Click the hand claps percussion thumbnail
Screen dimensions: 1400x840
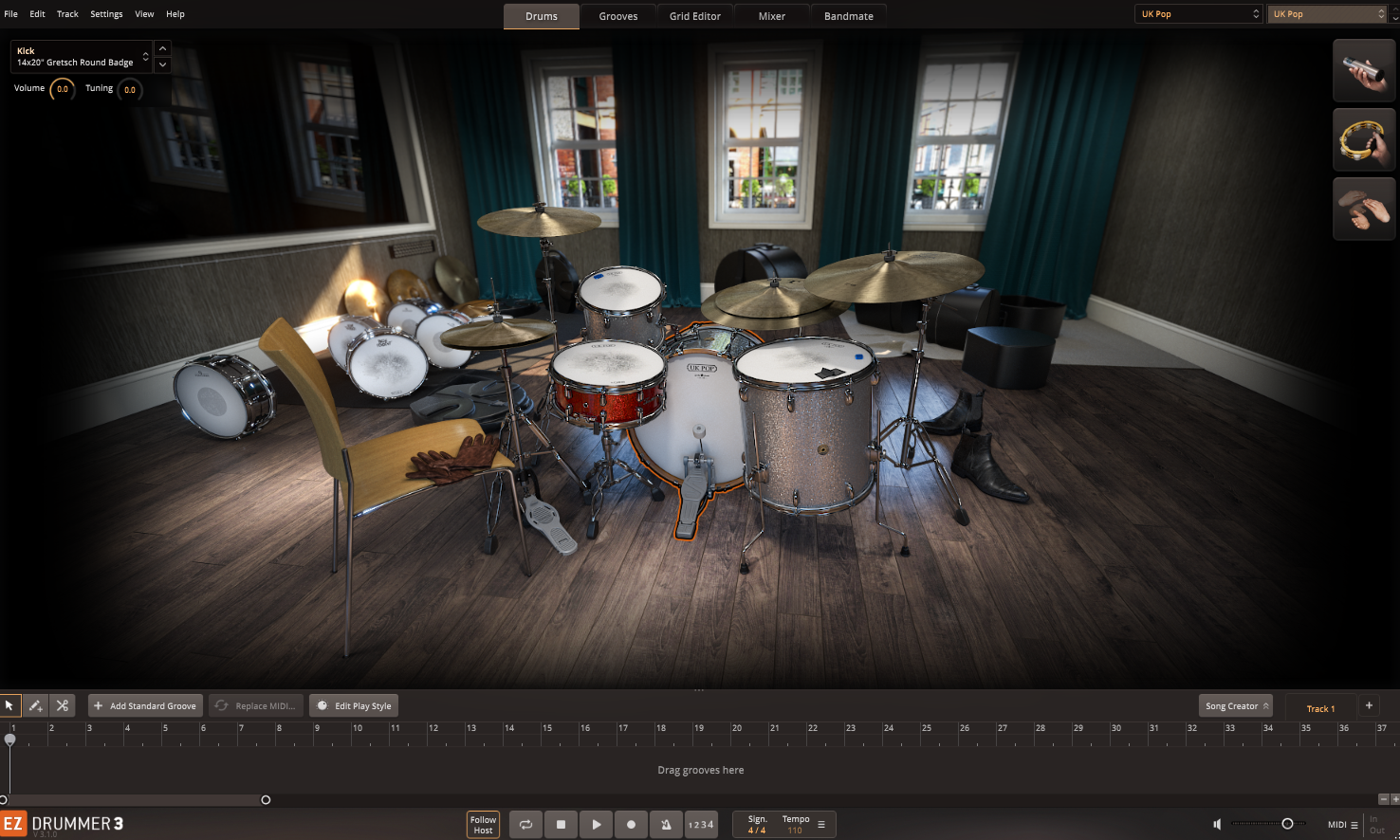[1364, 209]
